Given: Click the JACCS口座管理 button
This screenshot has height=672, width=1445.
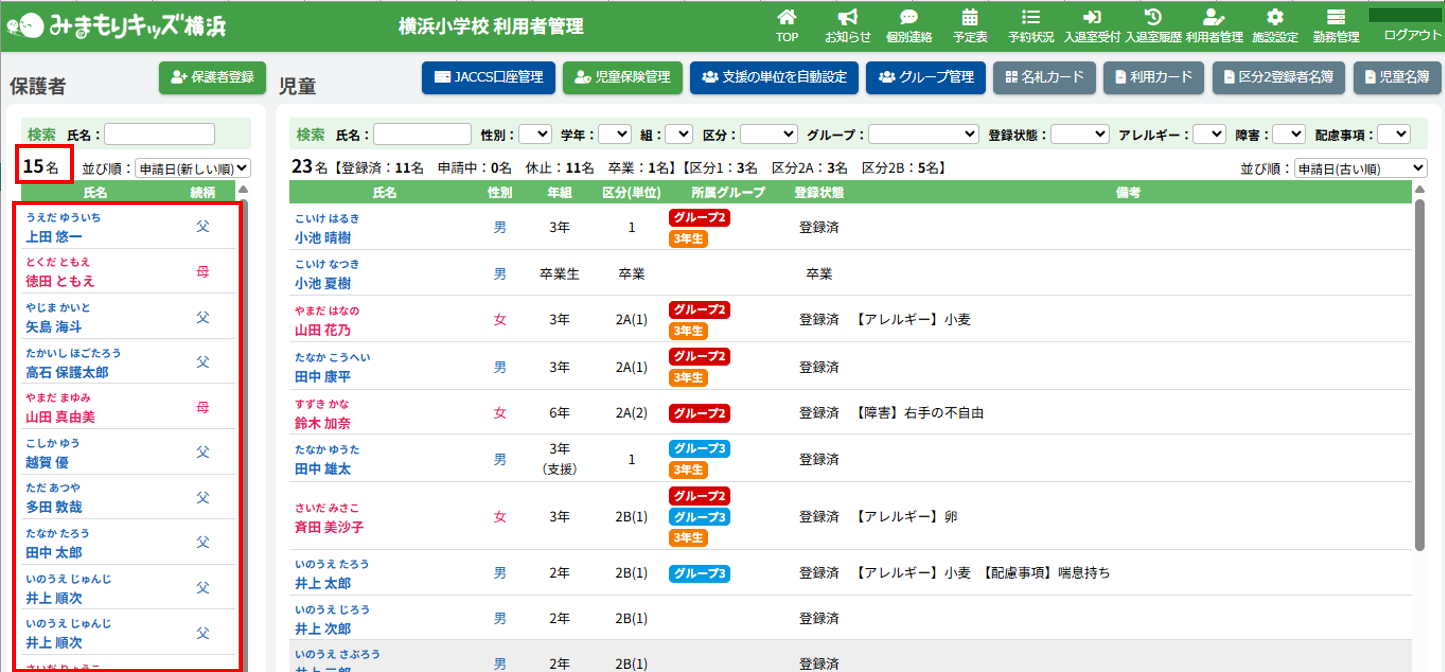Looking at the screenshot, I should 488,77.
